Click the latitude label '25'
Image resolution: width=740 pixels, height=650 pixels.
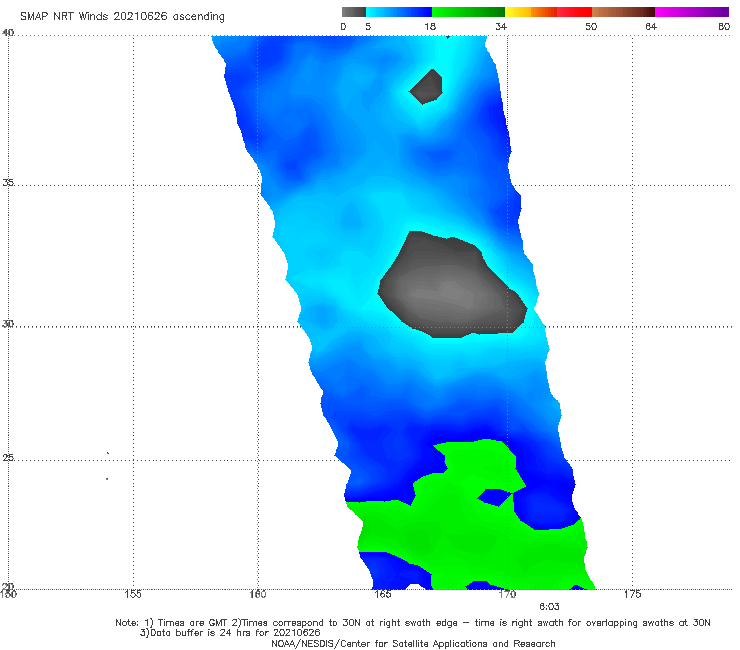[x=8, y=457]
